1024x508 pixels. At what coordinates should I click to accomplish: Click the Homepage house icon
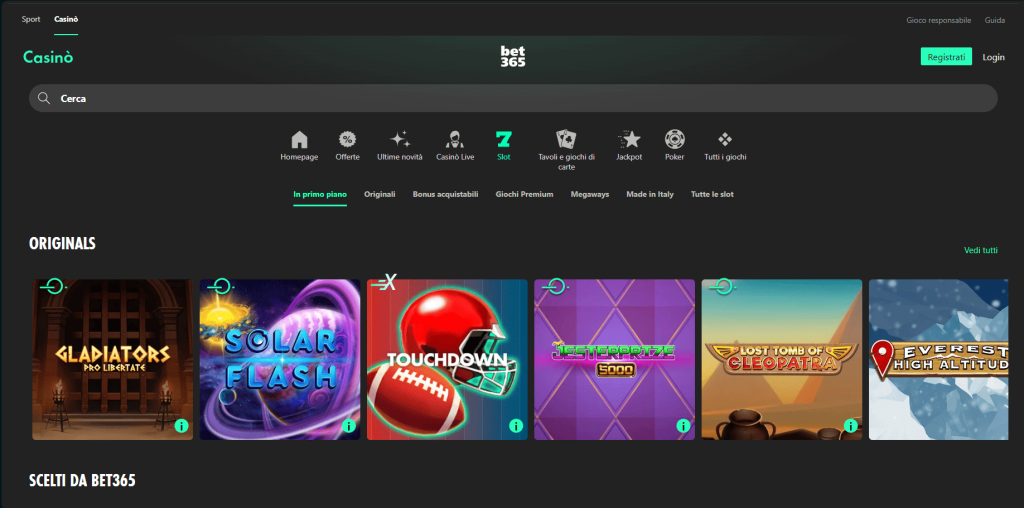299,139
